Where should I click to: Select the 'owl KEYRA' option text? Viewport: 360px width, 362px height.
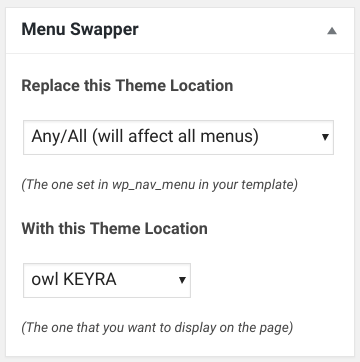pyautogui.click(x=74, y=280)
